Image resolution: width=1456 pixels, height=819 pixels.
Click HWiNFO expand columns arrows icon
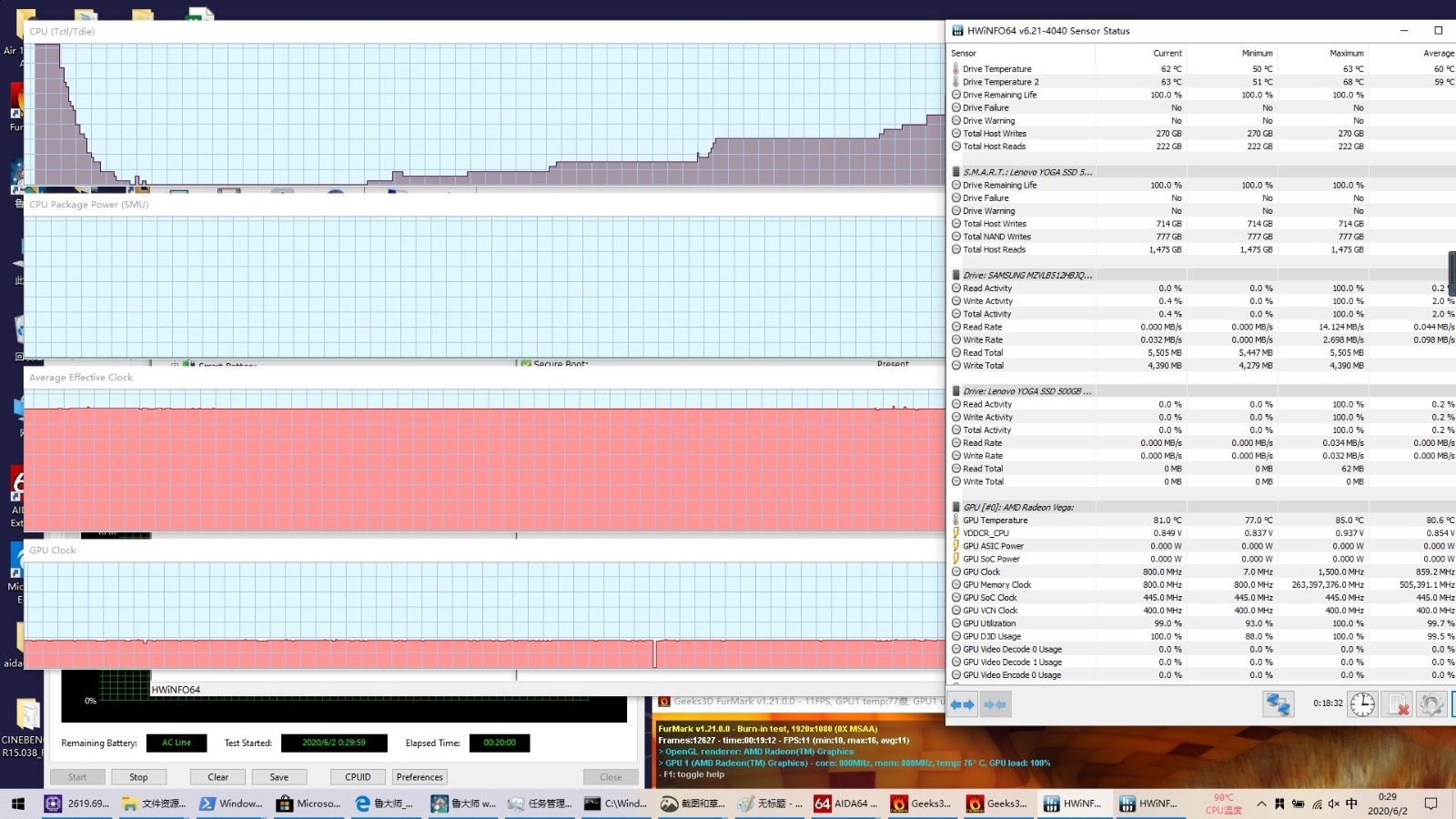point(963,704)
